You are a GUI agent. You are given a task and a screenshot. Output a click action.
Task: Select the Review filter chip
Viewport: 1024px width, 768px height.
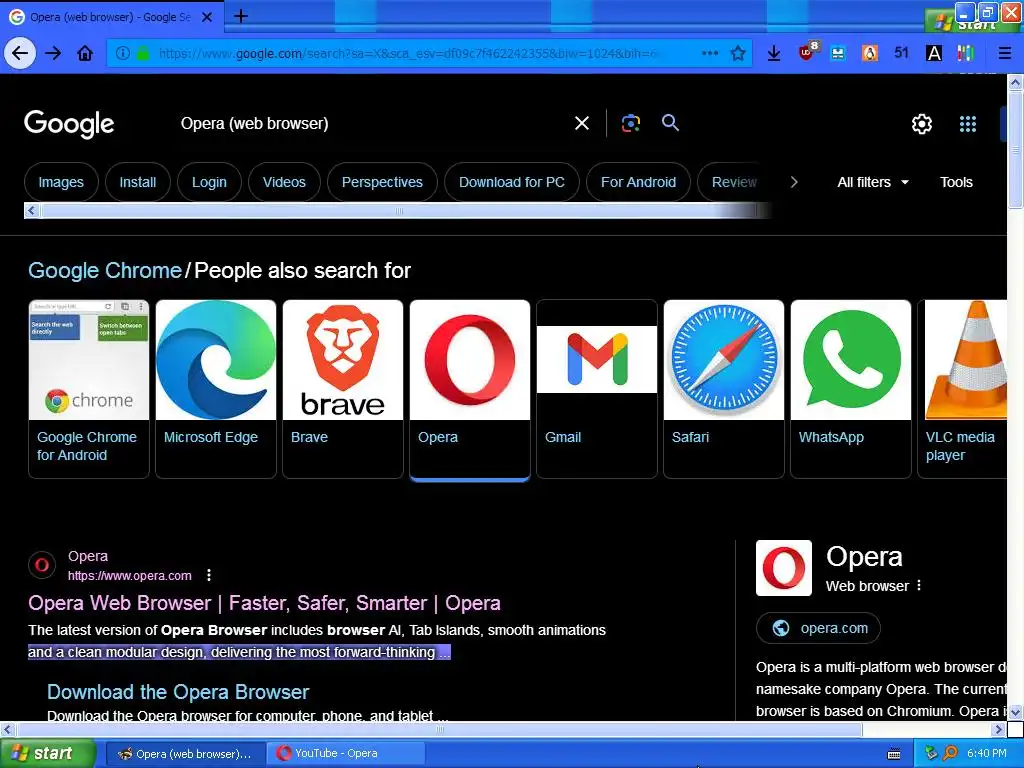[733, 182]
